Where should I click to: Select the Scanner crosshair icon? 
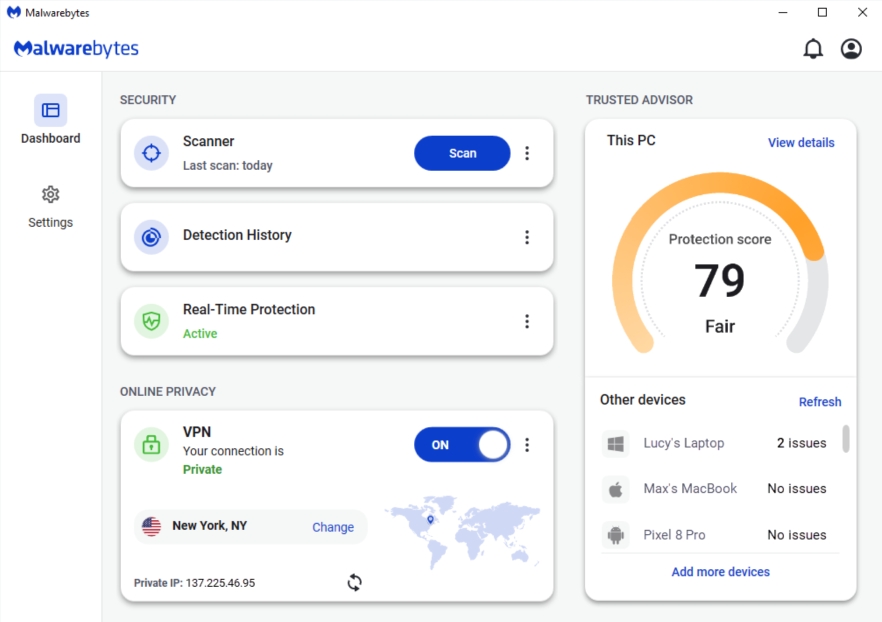pyautogui.click(x=151, y=153)
